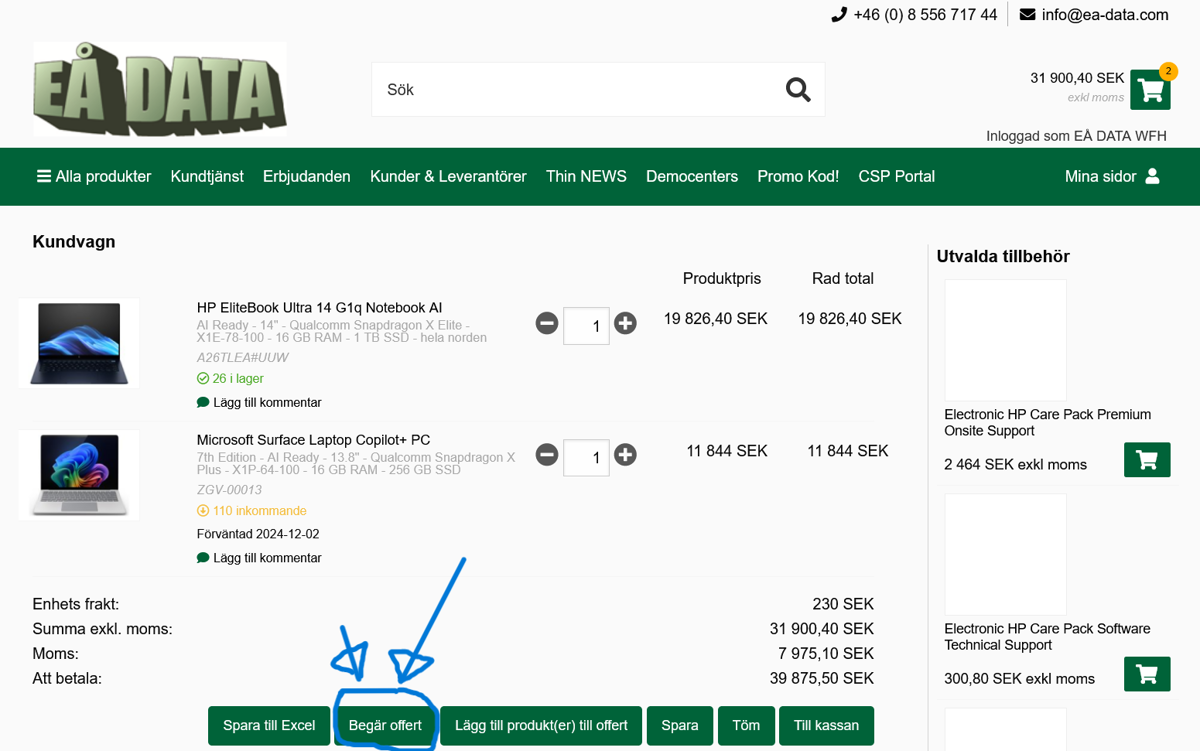The image size is (1200, 751).
Task: Decrease Surface Laptop quantity with minus
Action: pos(546,455)
